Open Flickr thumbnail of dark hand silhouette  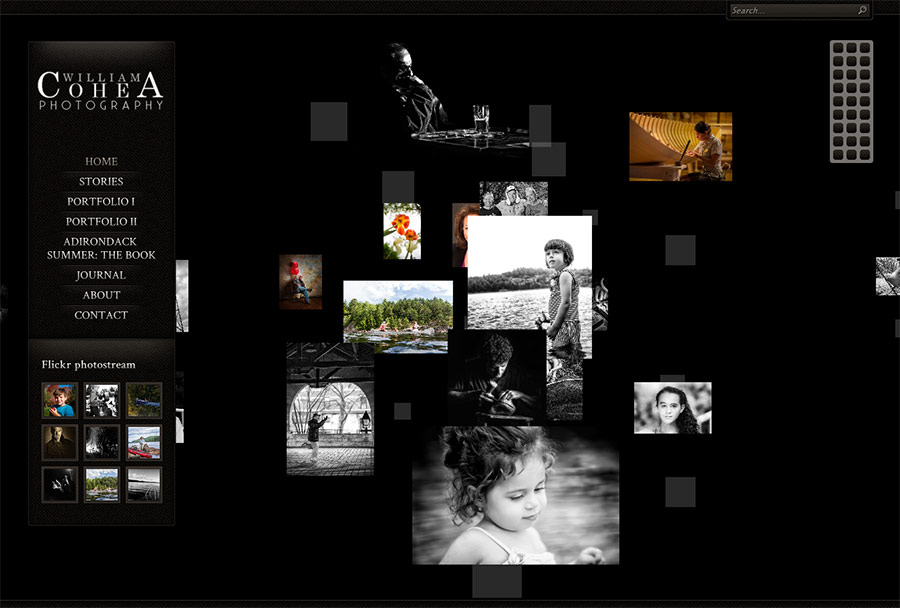pyautogui.click(x=60, y=485)
